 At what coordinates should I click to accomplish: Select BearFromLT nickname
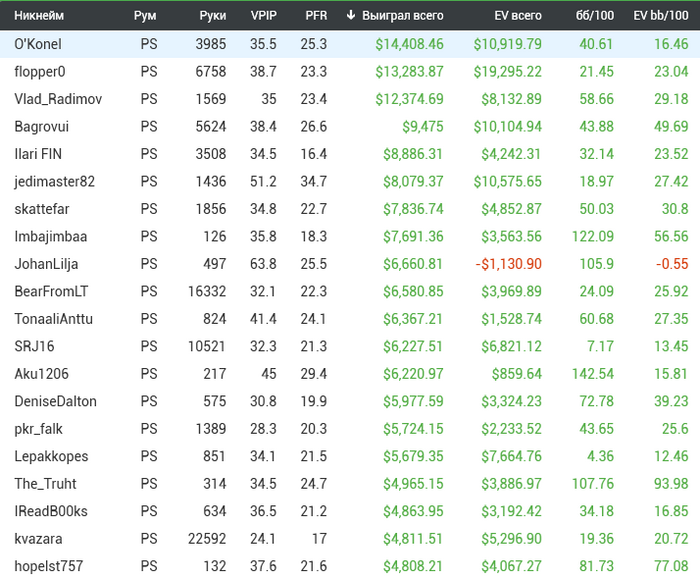[x=51, y=292]
